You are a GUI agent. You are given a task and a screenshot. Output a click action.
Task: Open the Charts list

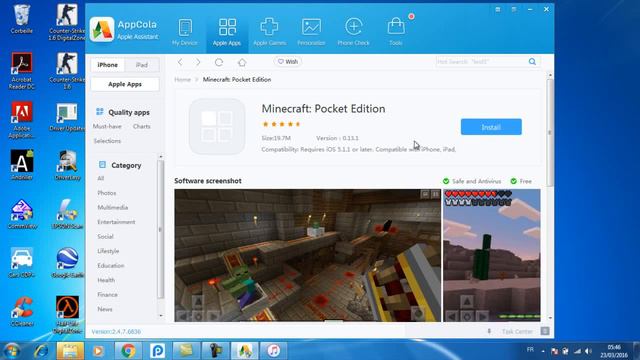pyautogui.click(x=142, y=127)
